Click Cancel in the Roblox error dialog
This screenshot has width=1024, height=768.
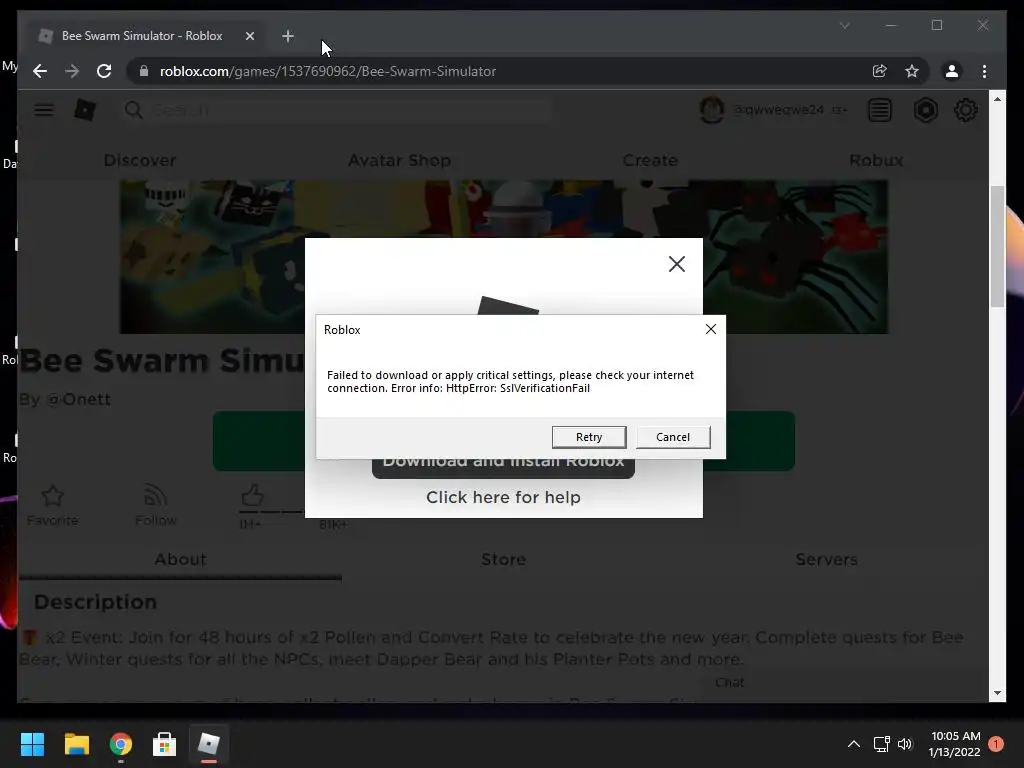pyautogui.click(x=673, y=437)
